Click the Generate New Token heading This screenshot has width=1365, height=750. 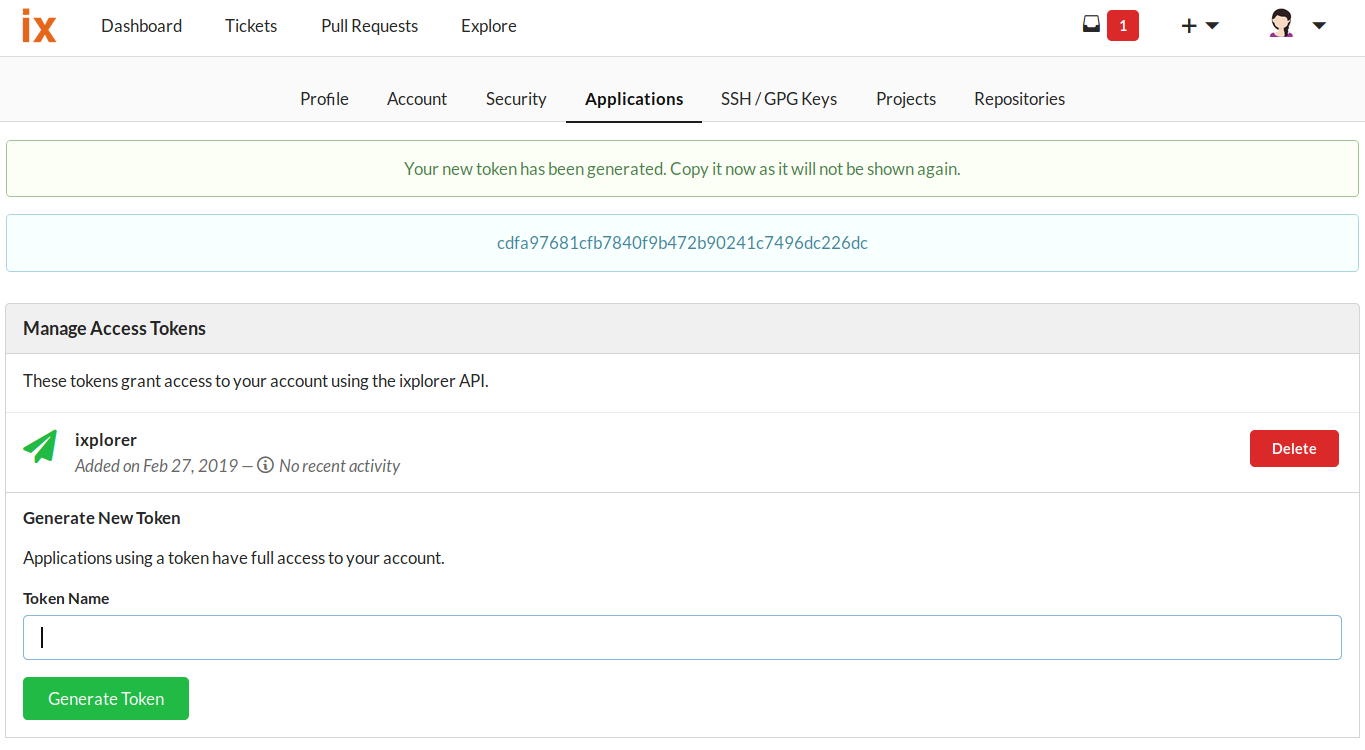pos(102,518)
